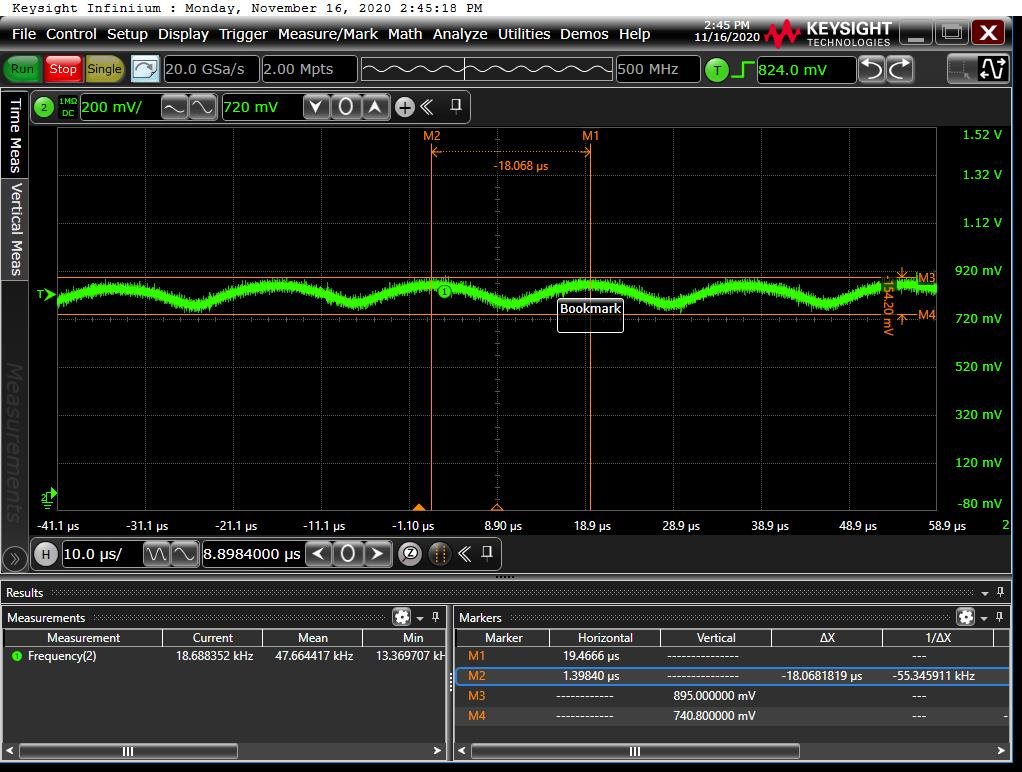The width and height of the screenshot is (1022, 772).
Task: Click the Undo arrow button
Action: pyautogui.click(x=871, y=69)
